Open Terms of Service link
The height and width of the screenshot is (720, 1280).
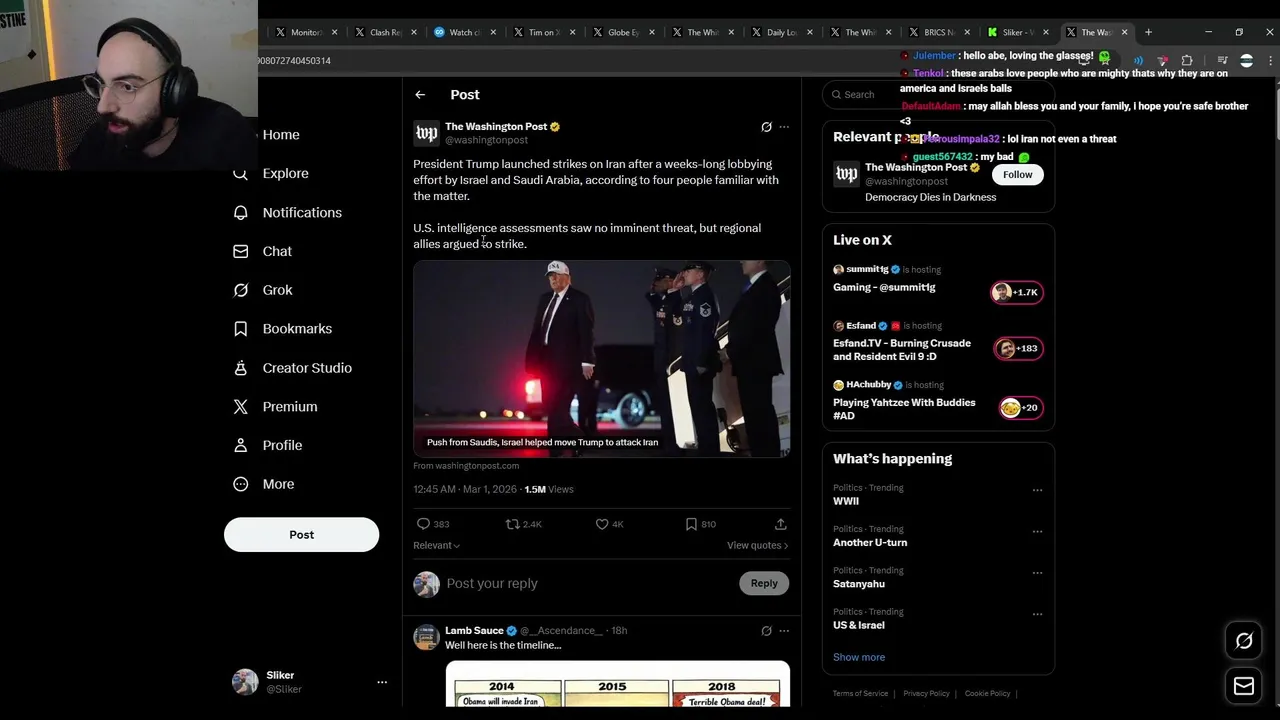coord(860,694)
